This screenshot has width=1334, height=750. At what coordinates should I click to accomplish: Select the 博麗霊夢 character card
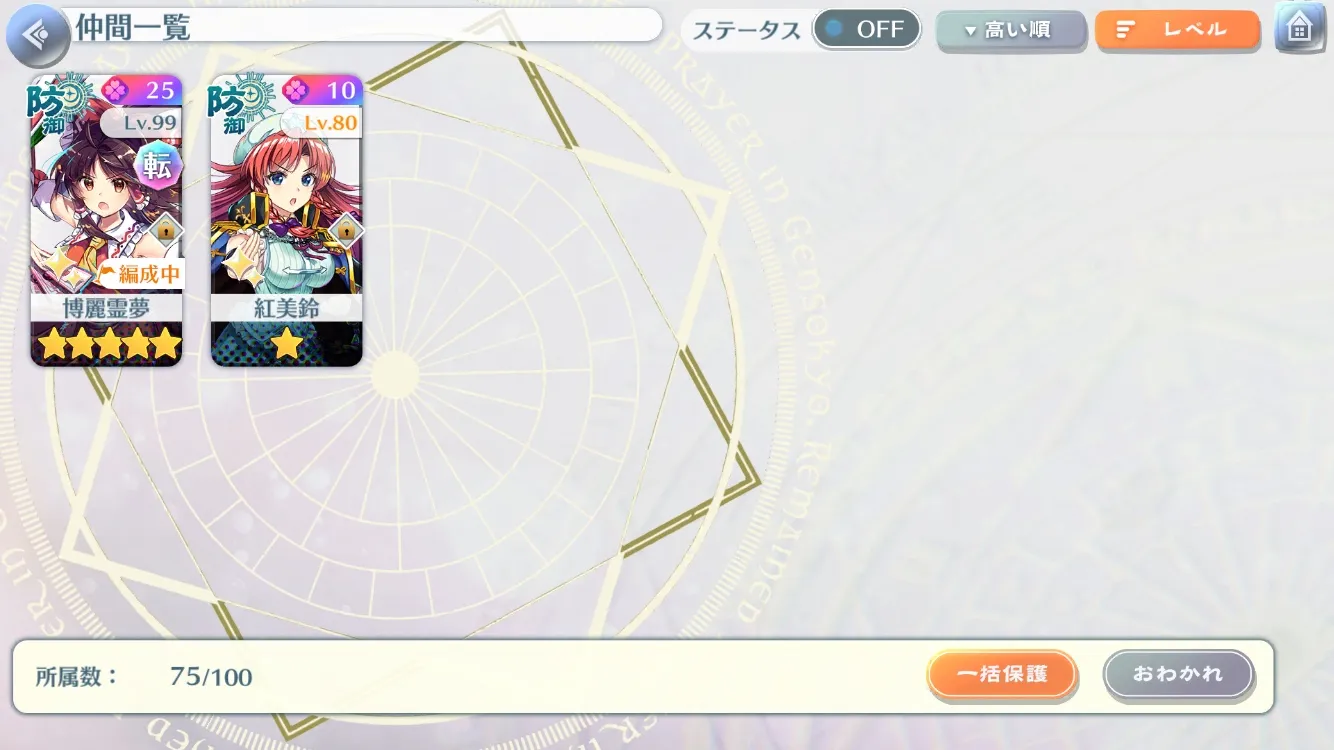point(106,220)
